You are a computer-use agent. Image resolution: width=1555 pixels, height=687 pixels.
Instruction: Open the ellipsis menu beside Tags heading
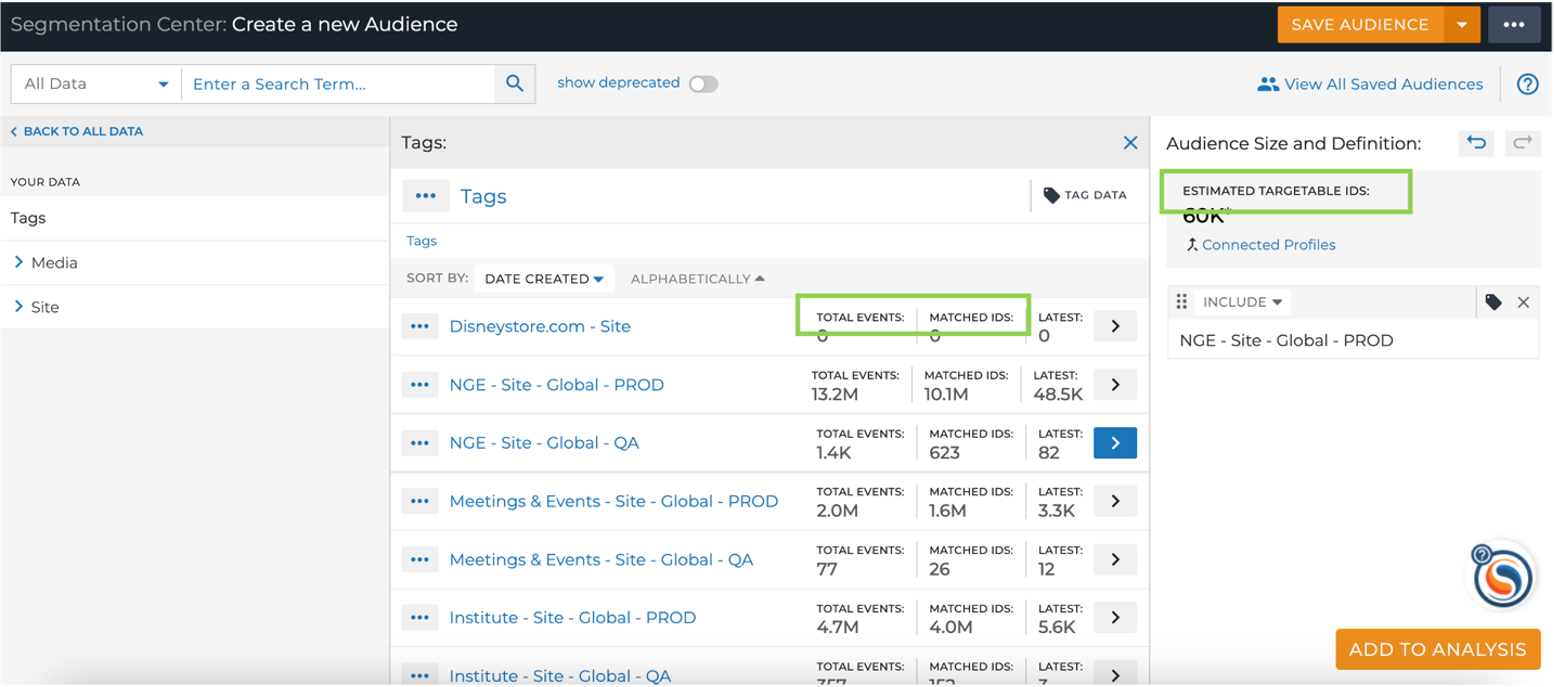click(x=425, y=196)
